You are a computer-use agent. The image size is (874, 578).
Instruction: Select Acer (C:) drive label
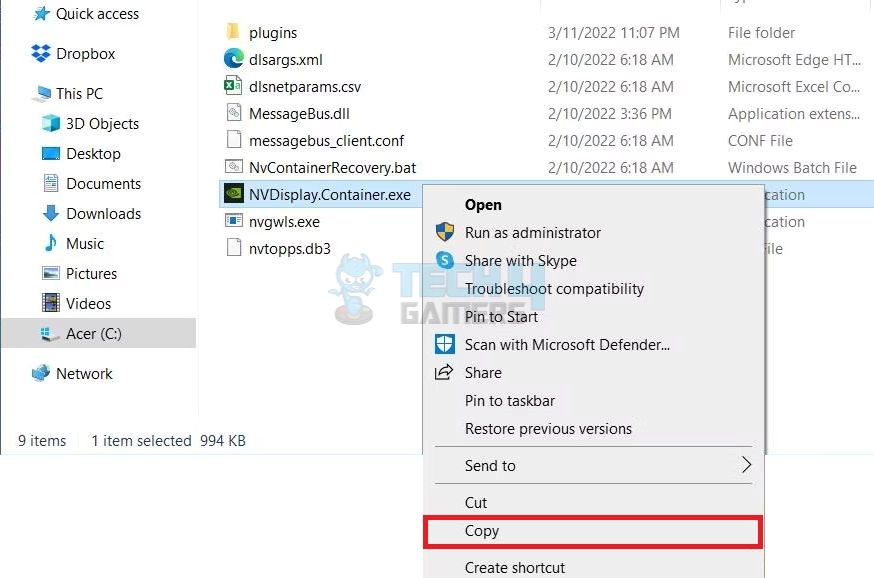pyautogui.click(x=94, y=333)
